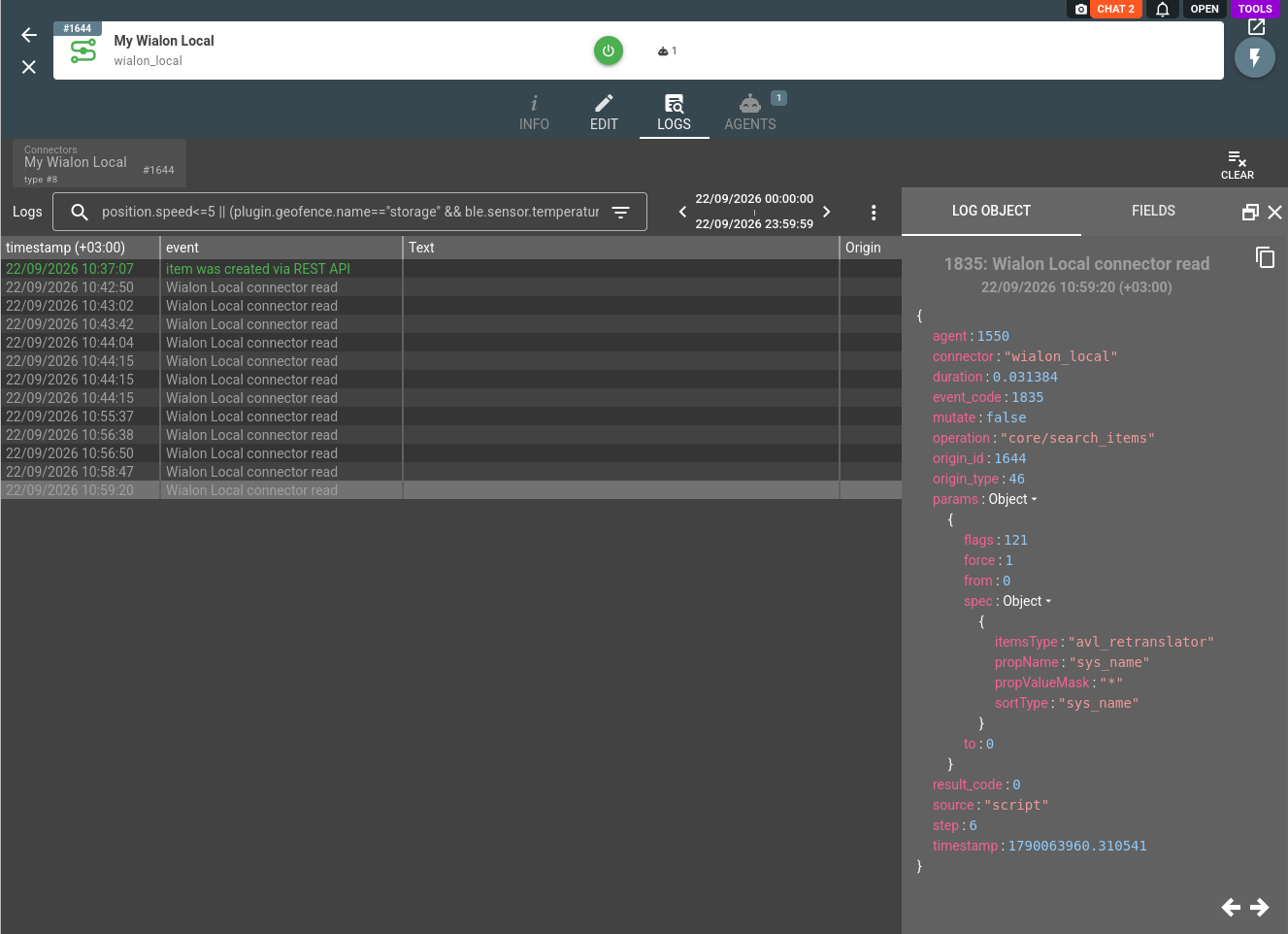Open the CHAT 2 button
Viewport: 1288px width, 934px height.
[1115, 9]
